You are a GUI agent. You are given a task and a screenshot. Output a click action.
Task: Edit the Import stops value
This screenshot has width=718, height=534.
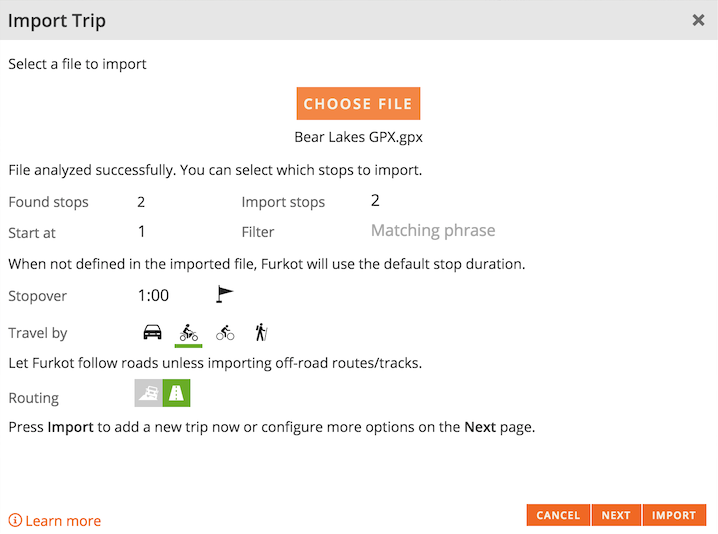[375, 201]
